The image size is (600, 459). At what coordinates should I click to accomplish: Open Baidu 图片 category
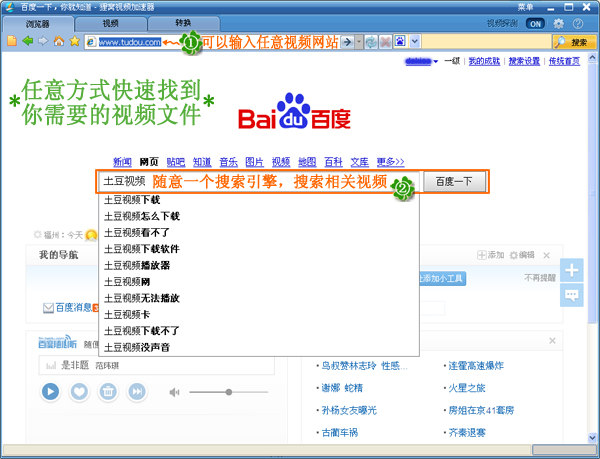point(254,162)
